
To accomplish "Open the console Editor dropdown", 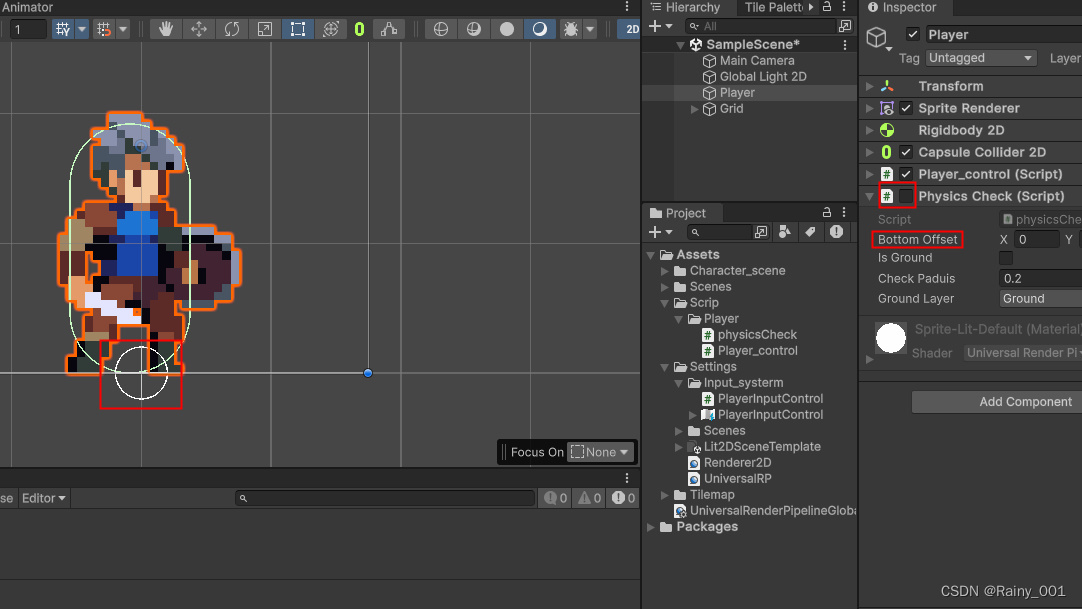I will point(43,498).
